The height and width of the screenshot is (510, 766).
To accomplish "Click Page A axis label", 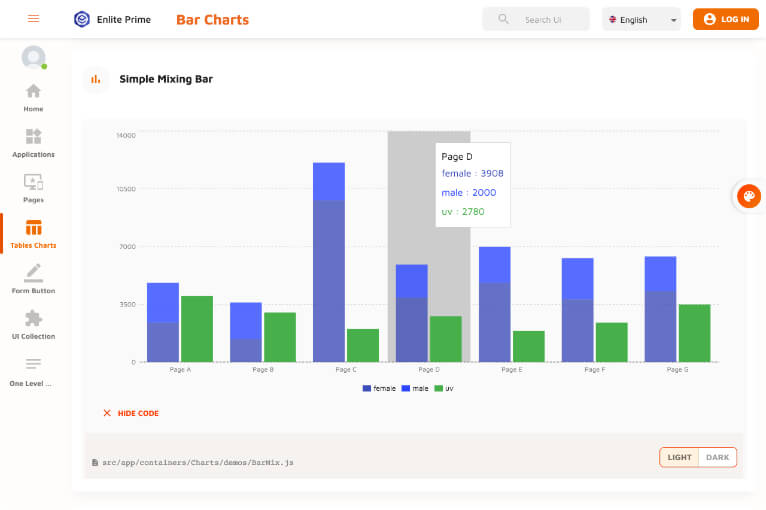I will [180, 370].
